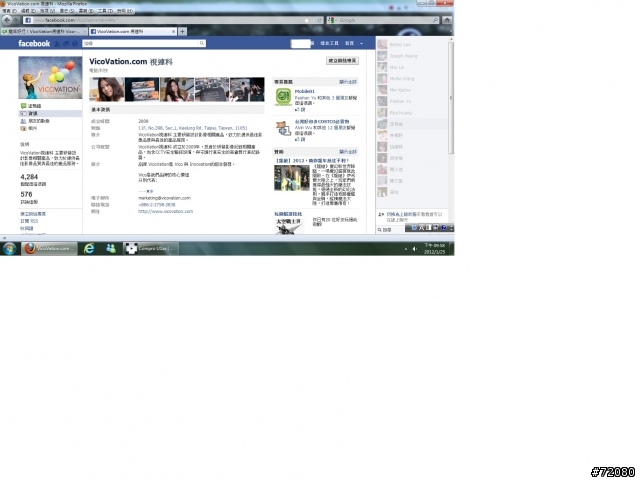
Task: Close the VicoVation.com Facebook tab
Action: click(x=173, y=31)
